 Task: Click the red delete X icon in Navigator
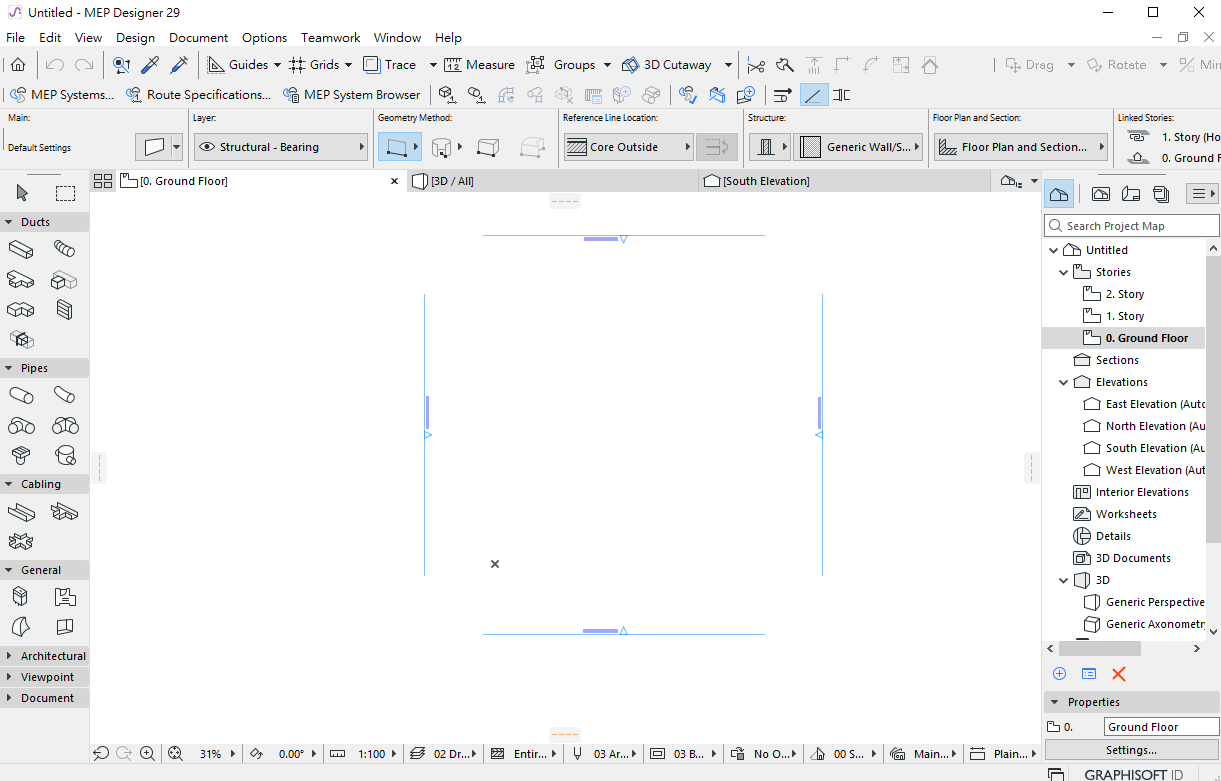pos(1119,674)
